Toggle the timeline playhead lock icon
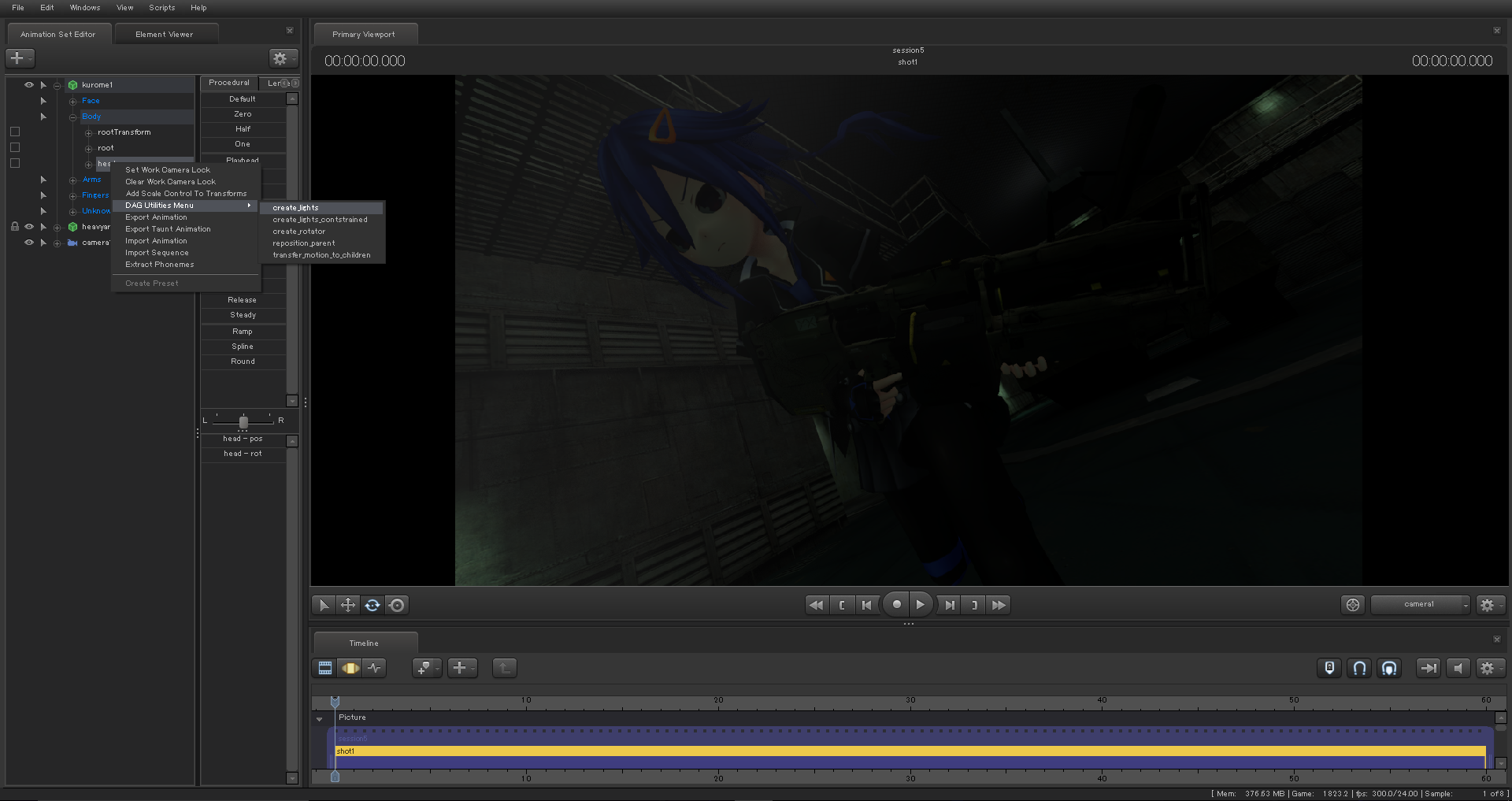This screenshot has height=801, width=1512. (x=1329, y=668)
